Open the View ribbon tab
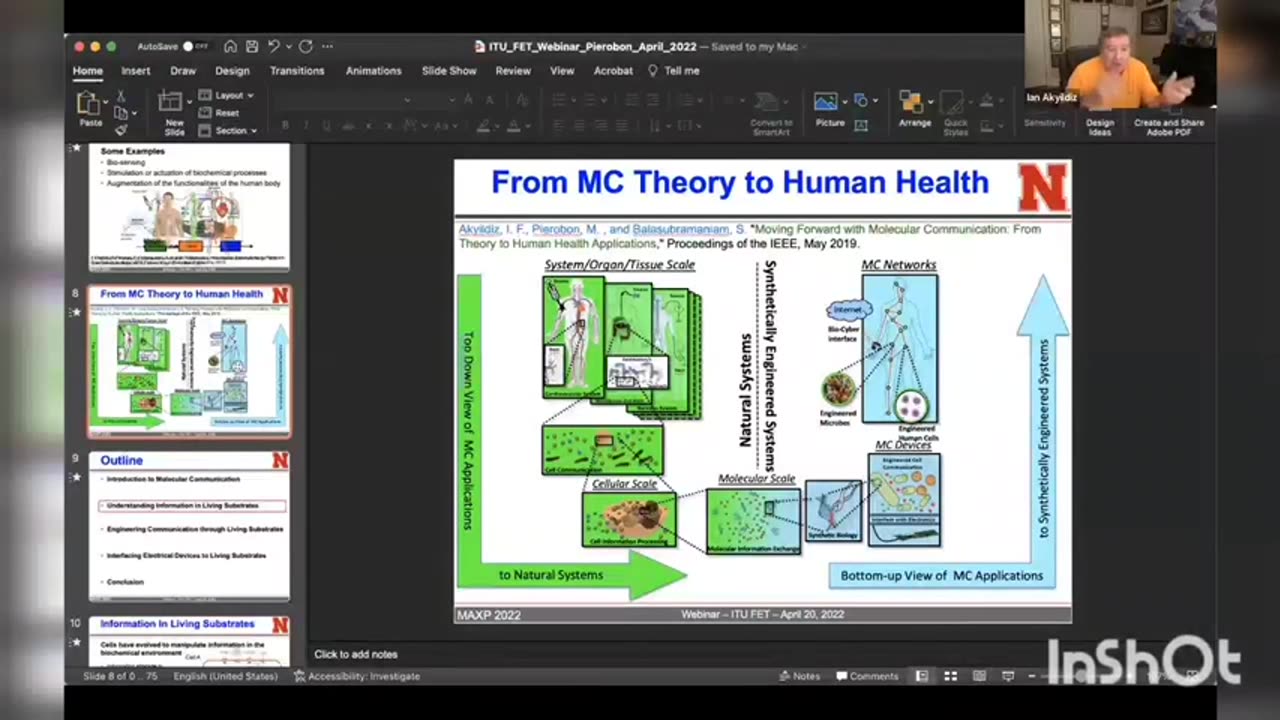Image resolution: width=1280 pixels, height=720 pixels. (562, 71)
